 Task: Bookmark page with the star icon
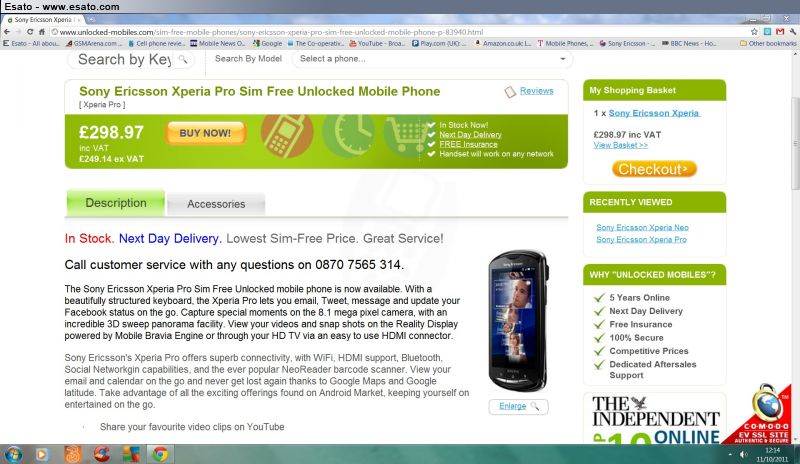755,32
